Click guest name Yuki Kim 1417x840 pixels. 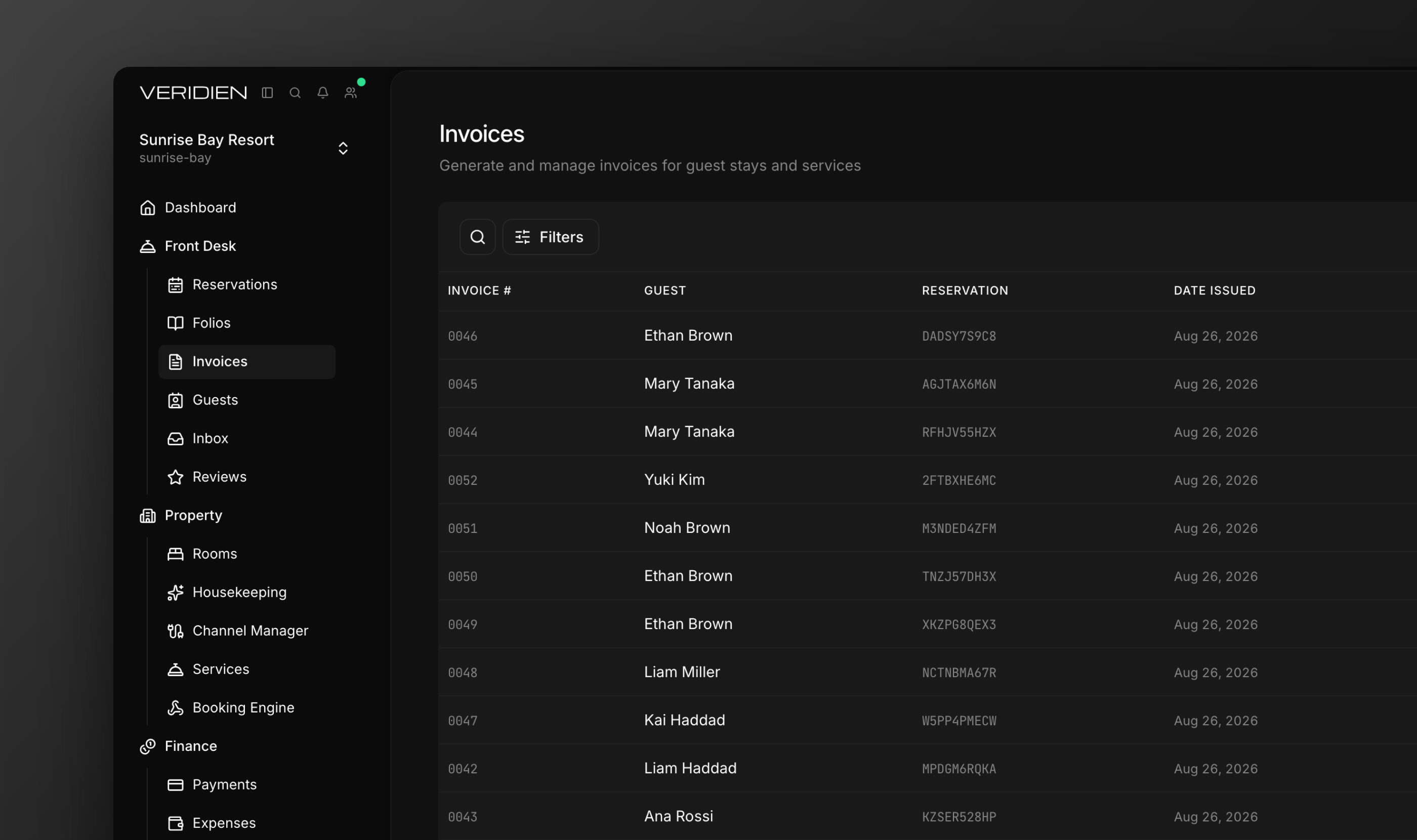coord(675,480)
